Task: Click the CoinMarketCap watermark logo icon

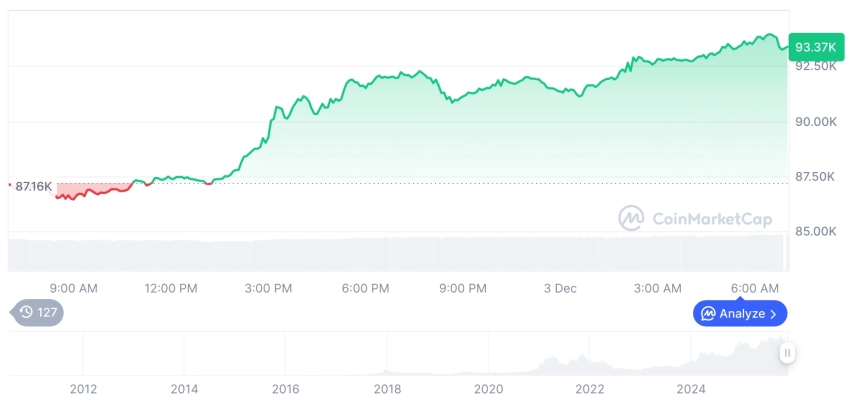Action: click(630, 218)
